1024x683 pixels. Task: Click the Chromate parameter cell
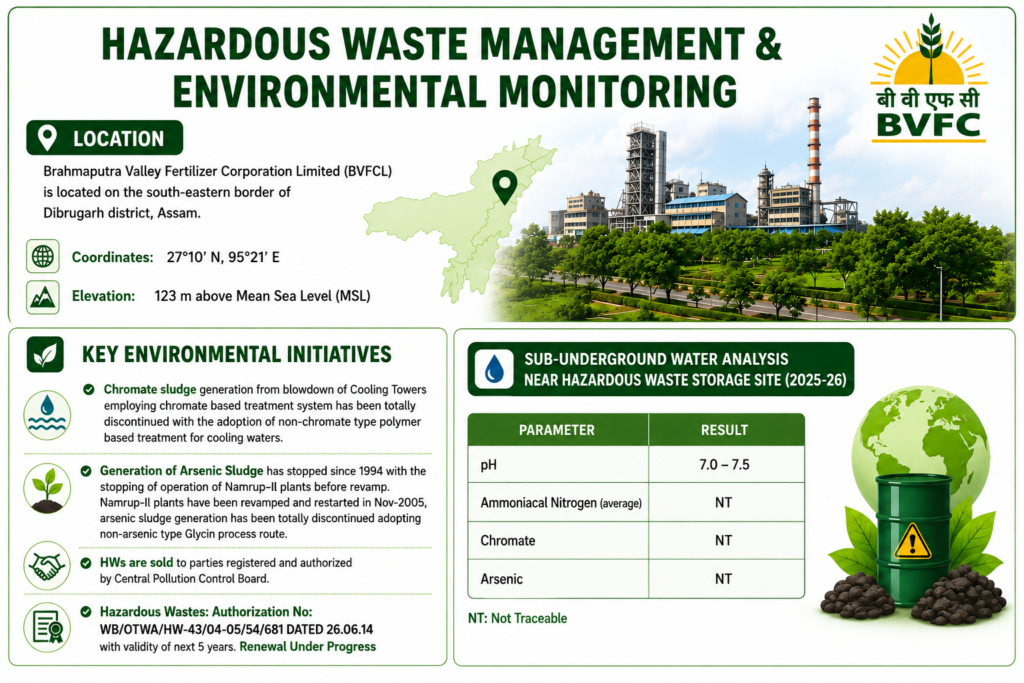pyautogui.click(x=558, y=541)
